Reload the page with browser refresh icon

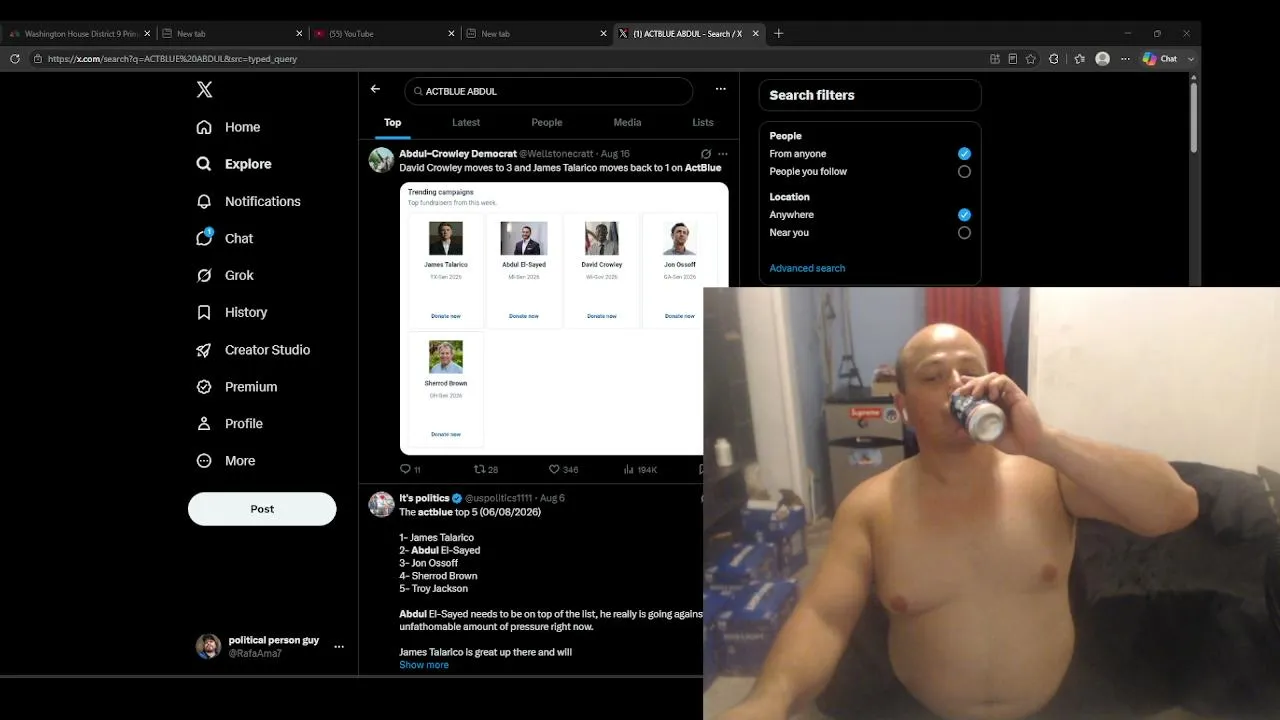[x=15, y=59]
